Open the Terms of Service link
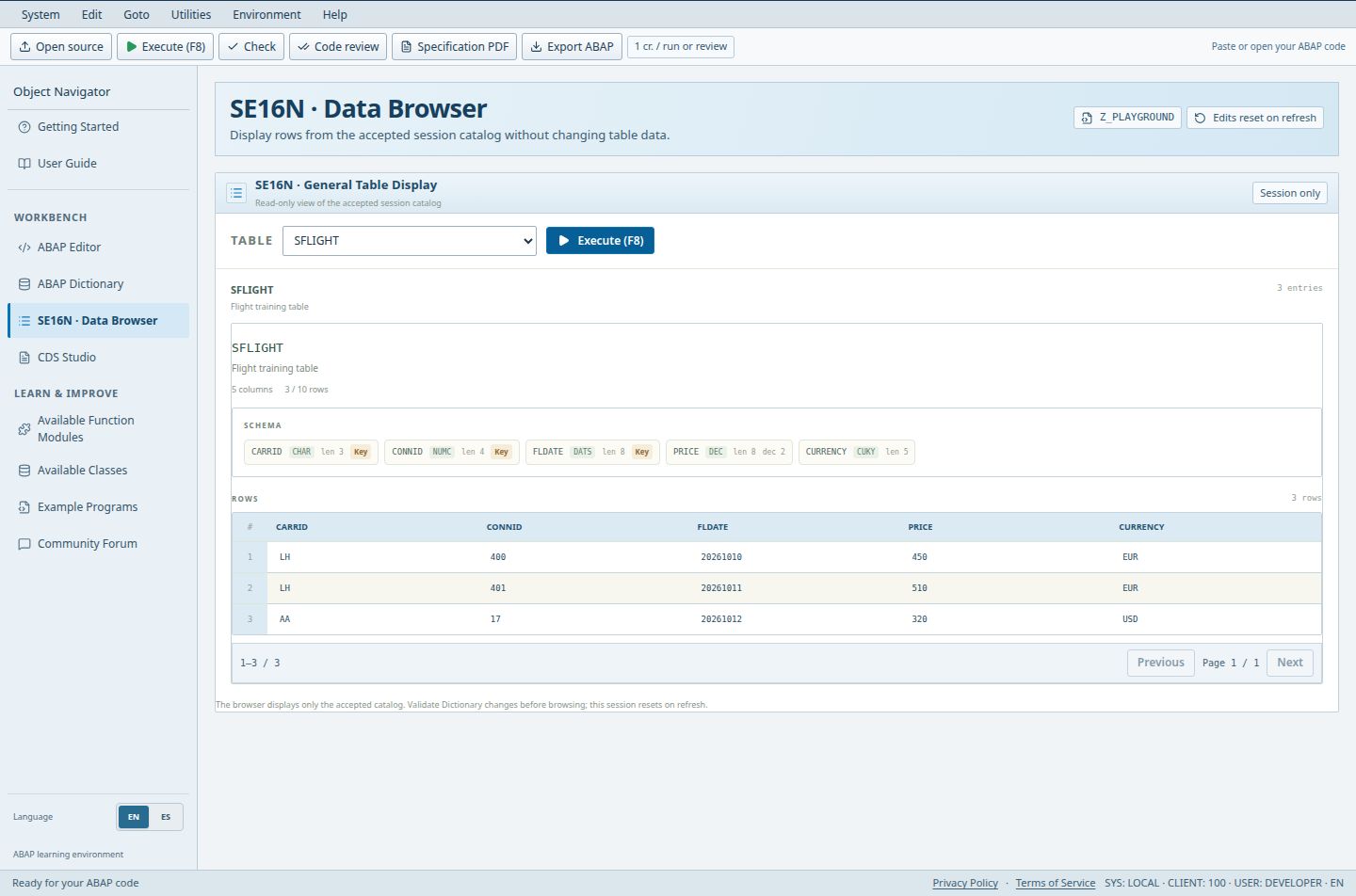The width and height of the screenshot is (1356, 896). tap(1056, 883)
